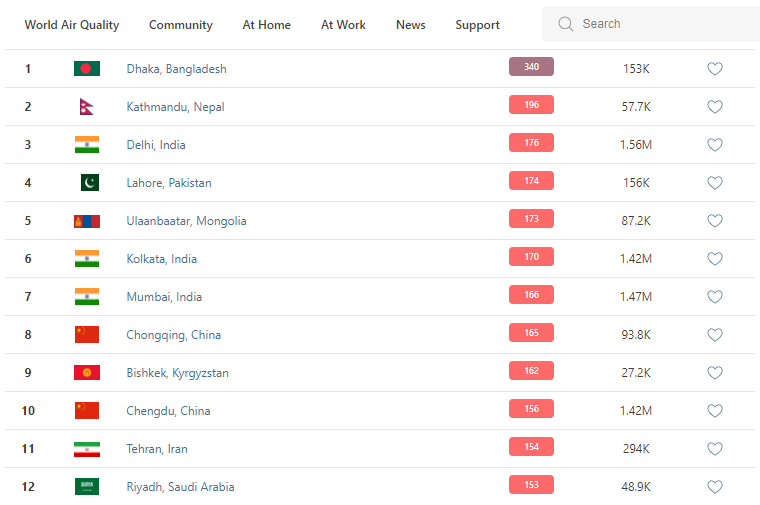This screenshot has width=760, height=505.
Task: Open the Kathmandu, Nepal city link
Action: 175,107
